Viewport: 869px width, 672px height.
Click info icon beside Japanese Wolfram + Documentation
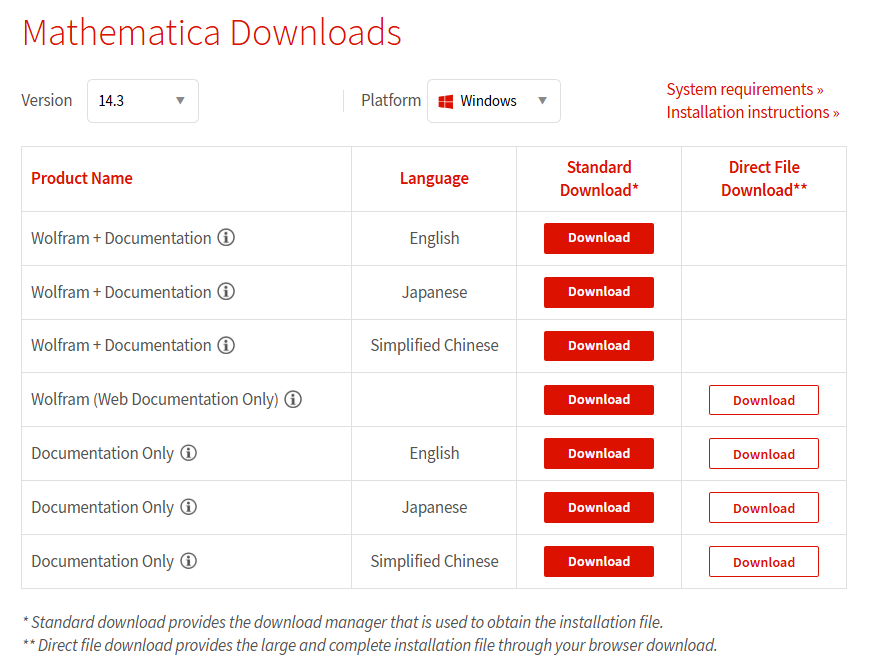226,291
